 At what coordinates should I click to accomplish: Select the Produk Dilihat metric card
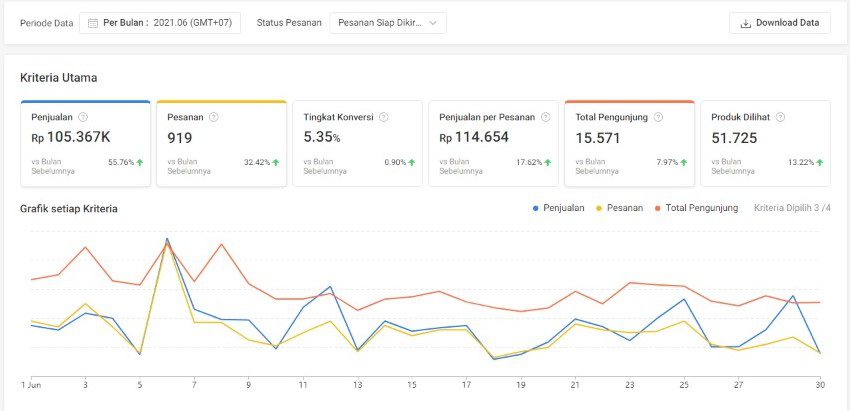click(765, 144)
